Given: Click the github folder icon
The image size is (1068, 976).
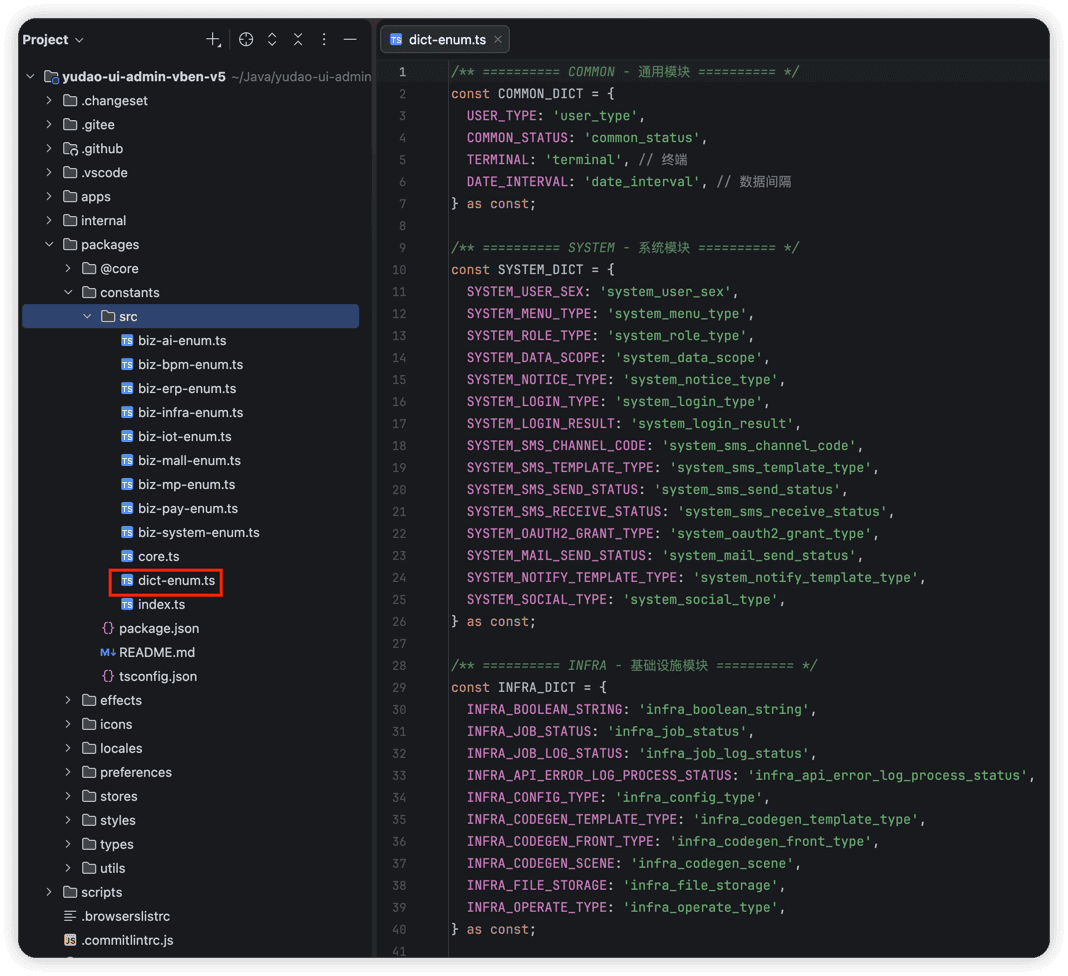Looking at the screenshot, I should click(70, 148).
